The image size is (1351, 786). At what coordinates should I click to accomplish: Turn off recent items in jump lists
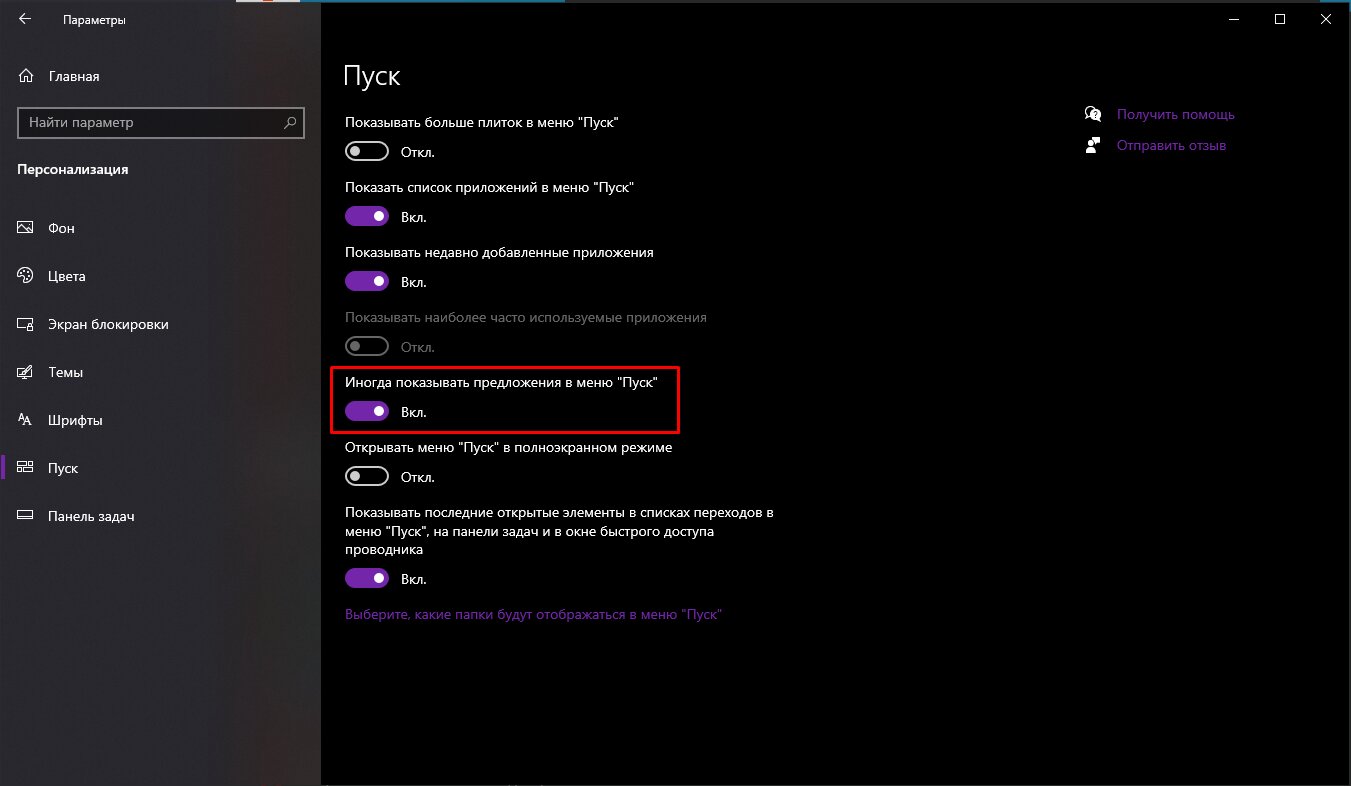[x=367, y=578]
